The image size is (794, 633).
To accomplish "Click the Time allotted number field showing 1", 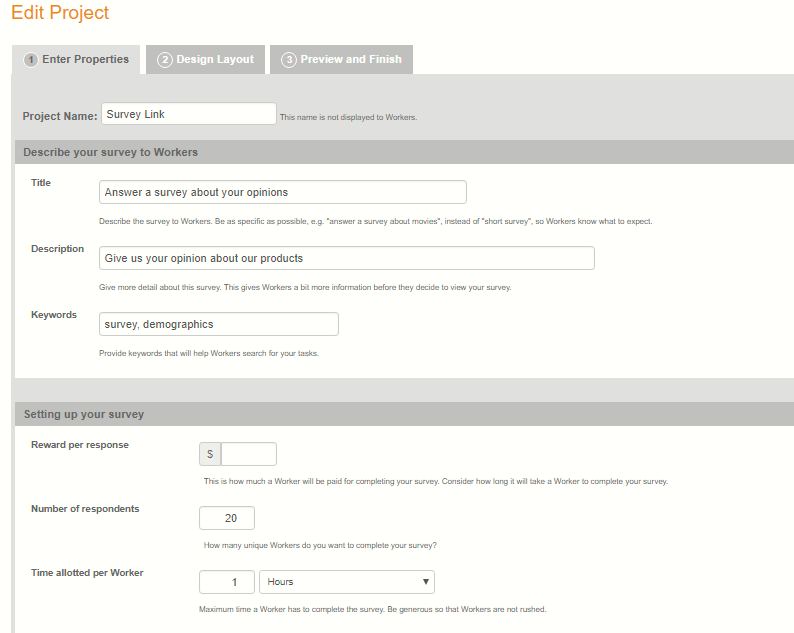I will pyautogui.click(x=227, y=582).
